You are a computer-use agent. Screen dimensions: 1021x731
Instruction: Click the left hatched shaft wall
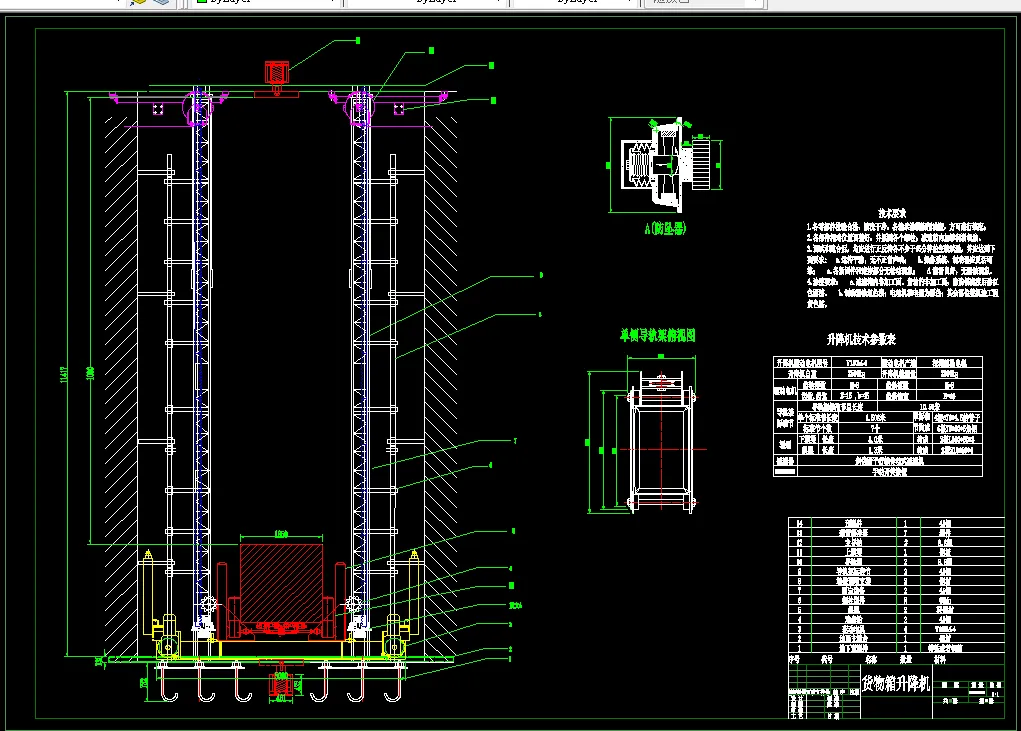coord(121,387)
